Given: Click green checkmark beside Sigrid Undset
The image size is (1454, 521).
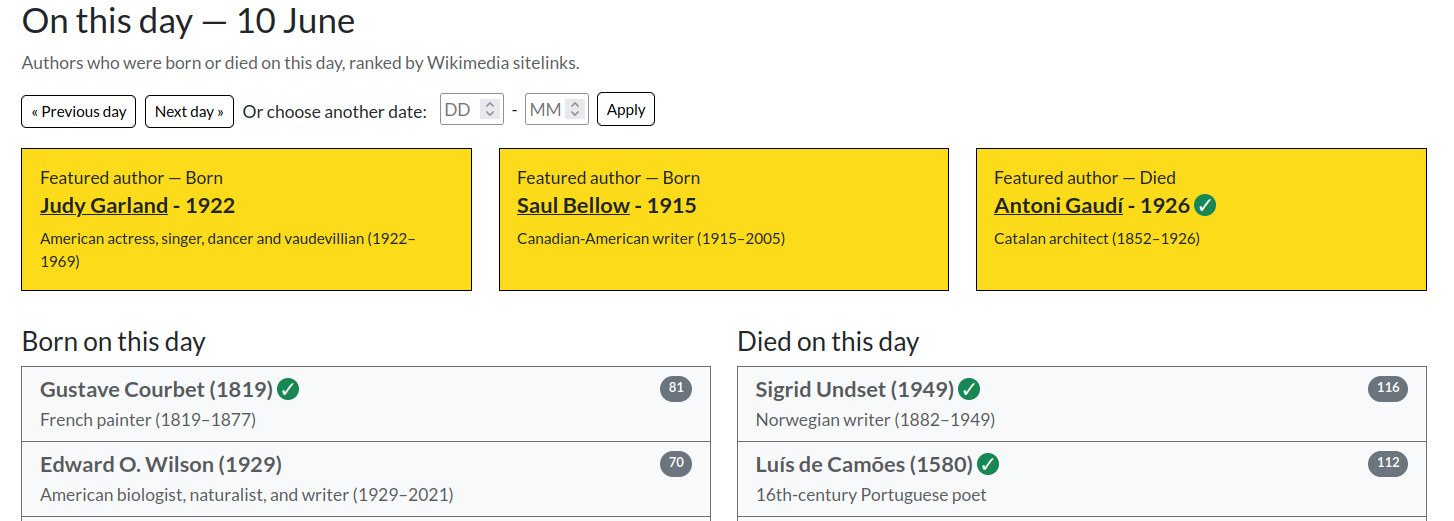Looking at the screenshot, I should [x=969, y=389].
